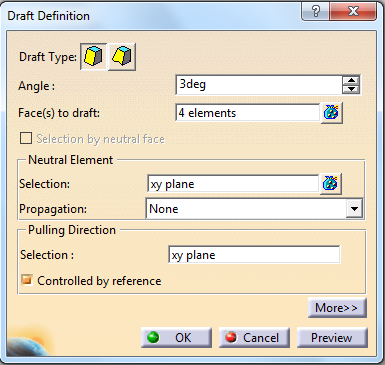Click the green OK button

pyautogui.click(x=176, y=338)
